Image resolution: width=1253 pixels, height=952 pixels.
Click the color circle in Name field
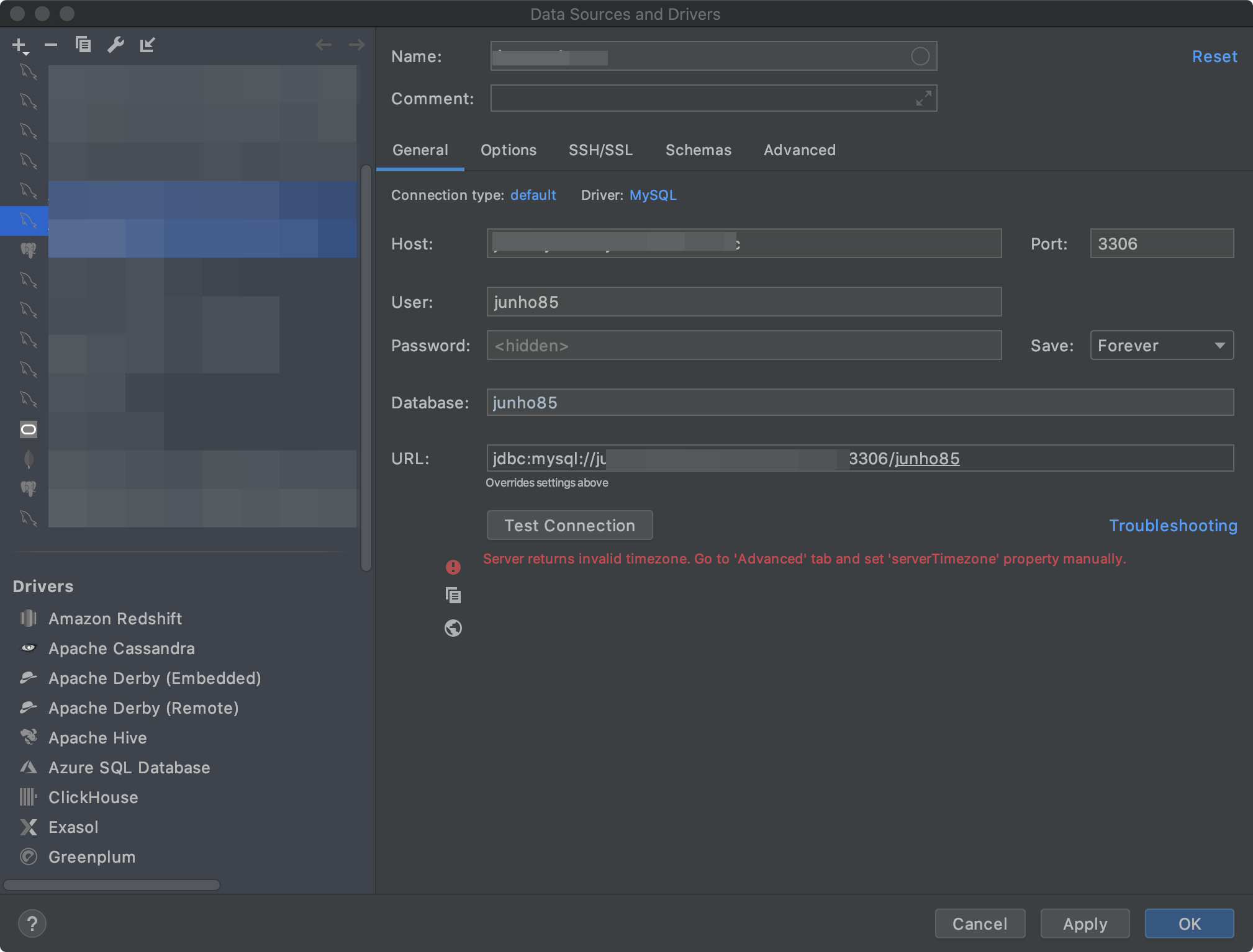pos(920,56)
